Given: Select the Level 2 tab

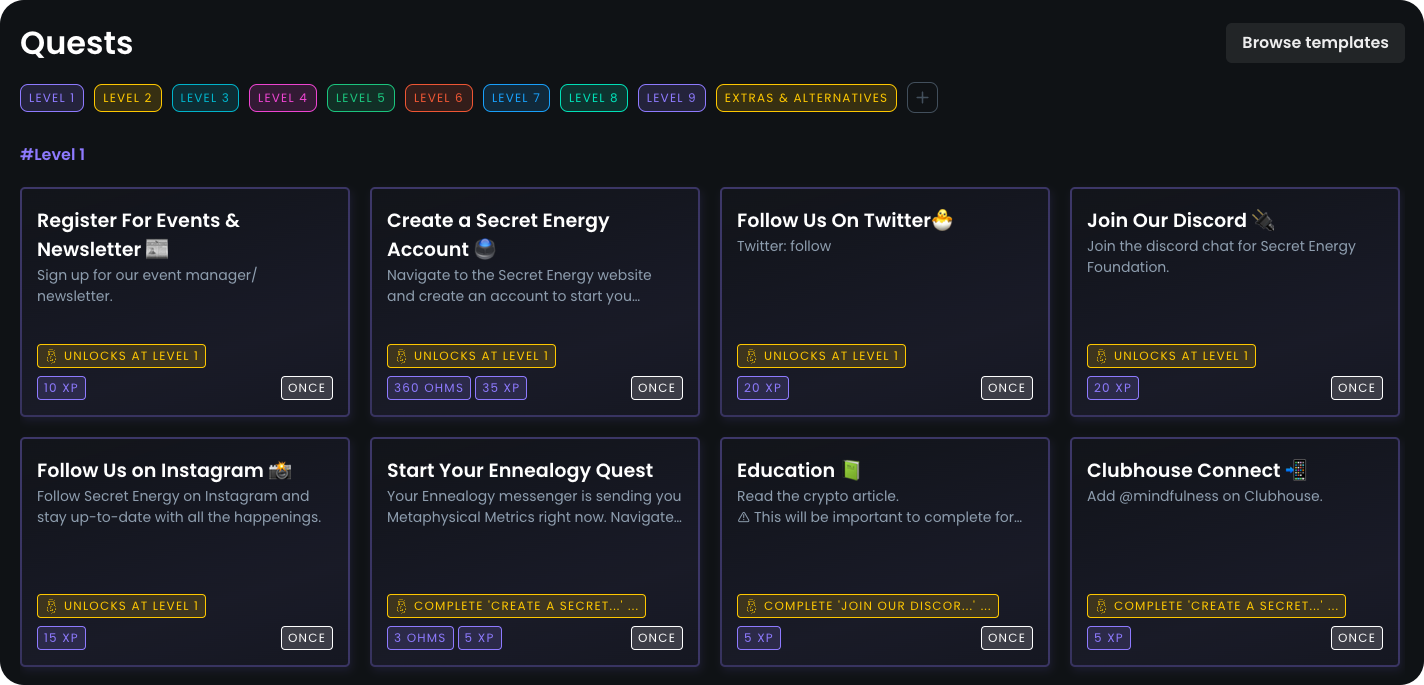Looking at the screenshot, I should coord(128,98).
